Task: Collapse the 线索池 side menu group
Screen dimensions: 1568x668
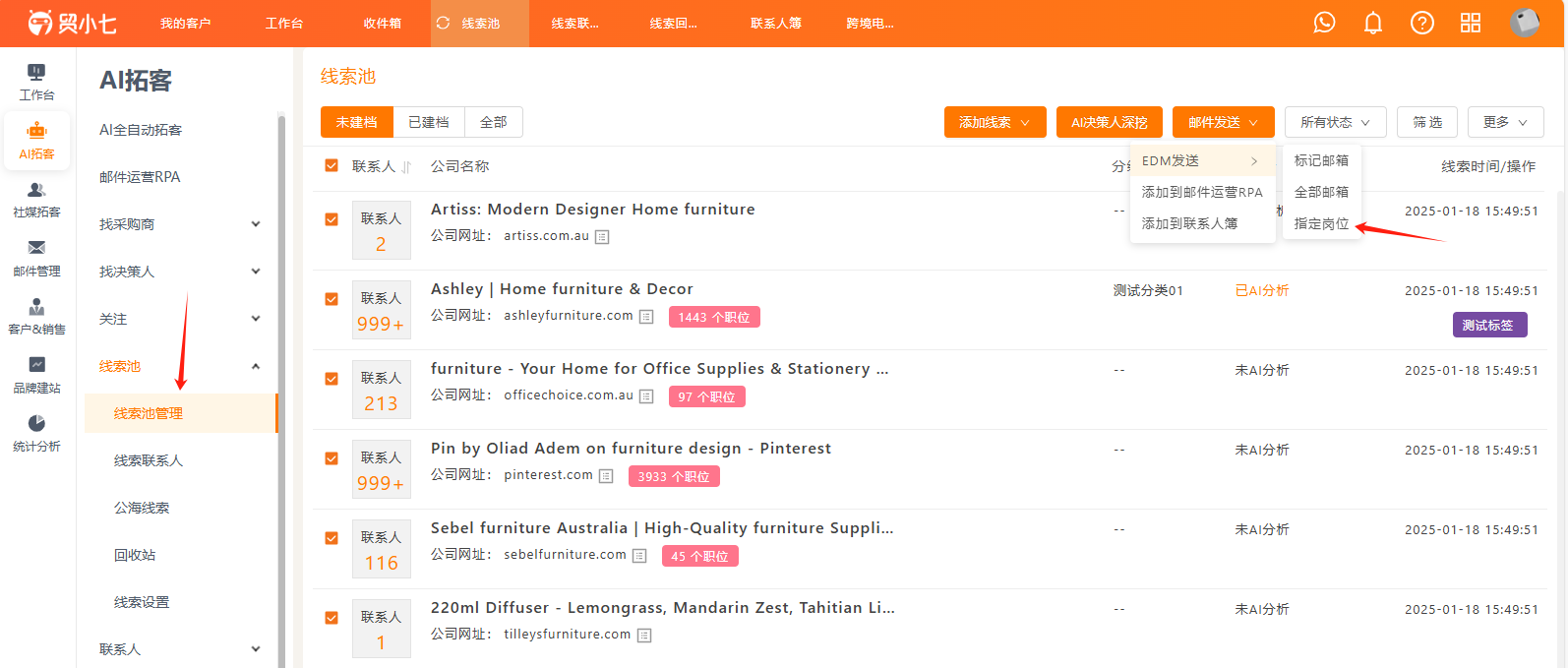Action: 180,366
